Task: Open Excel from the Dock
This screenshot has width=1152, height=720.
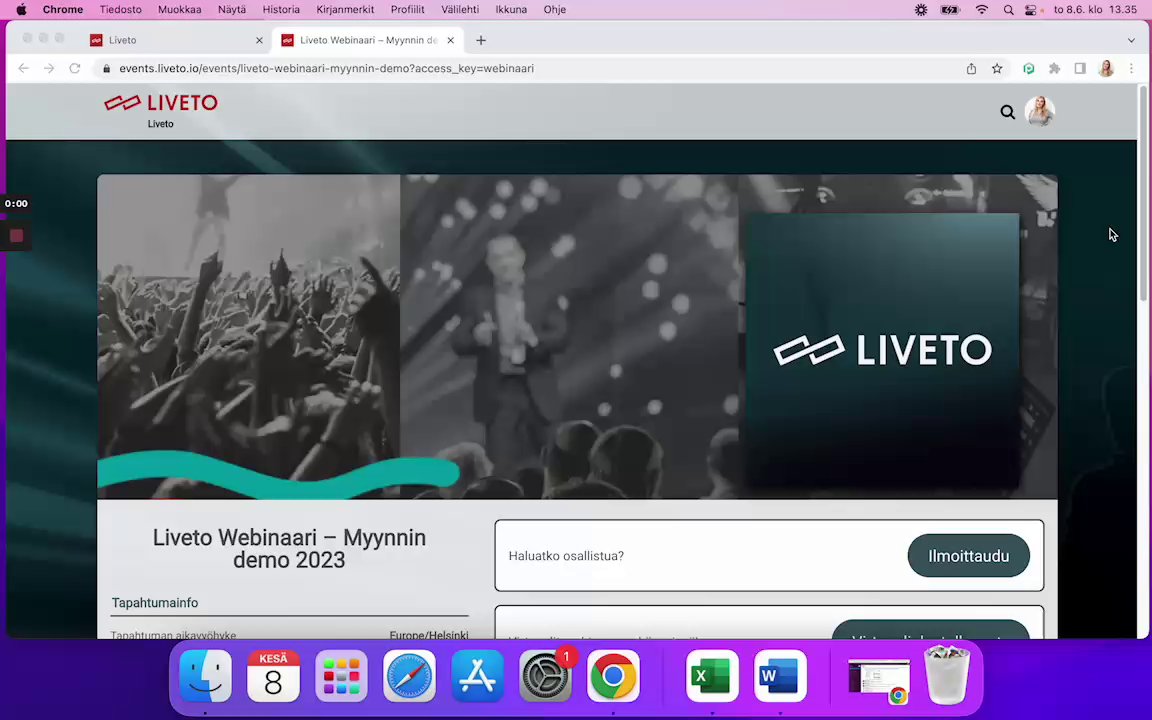Action: [x=712, y=676]
